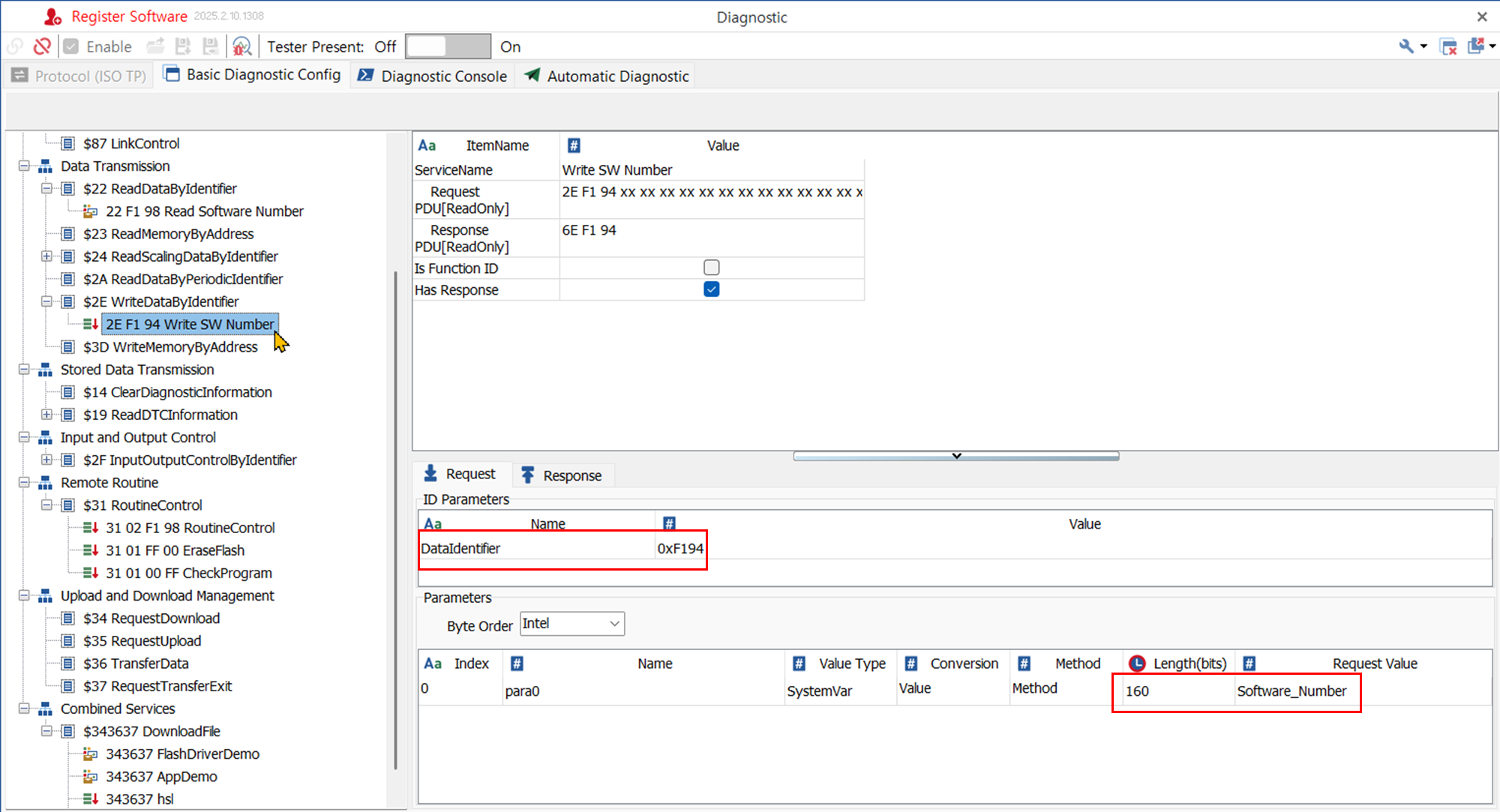Select the $36 TransferData service
The width and height of the screenshot is (1500, 812).
[x=136, y=664]
